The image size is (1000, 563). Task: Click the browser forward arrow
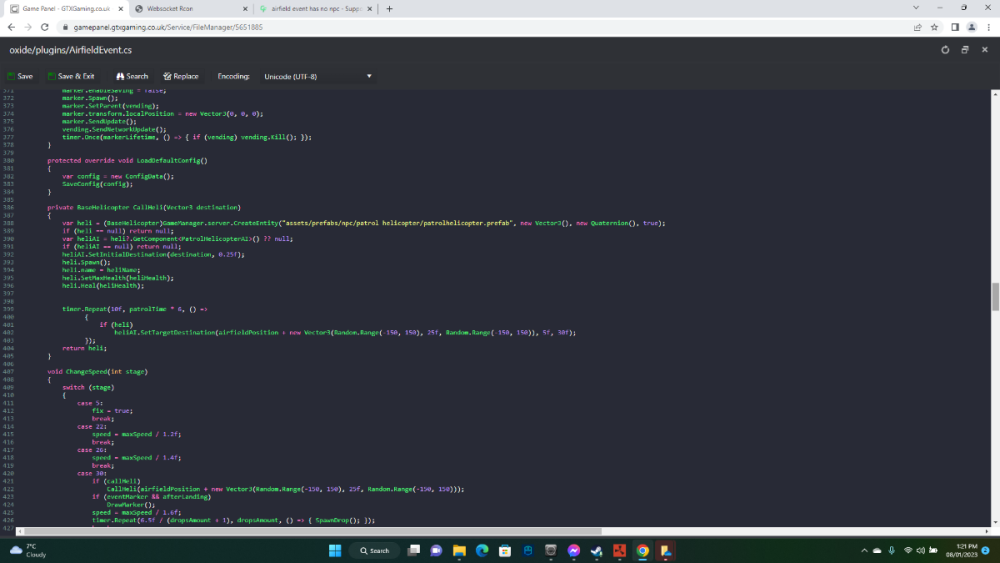(27, 27)
